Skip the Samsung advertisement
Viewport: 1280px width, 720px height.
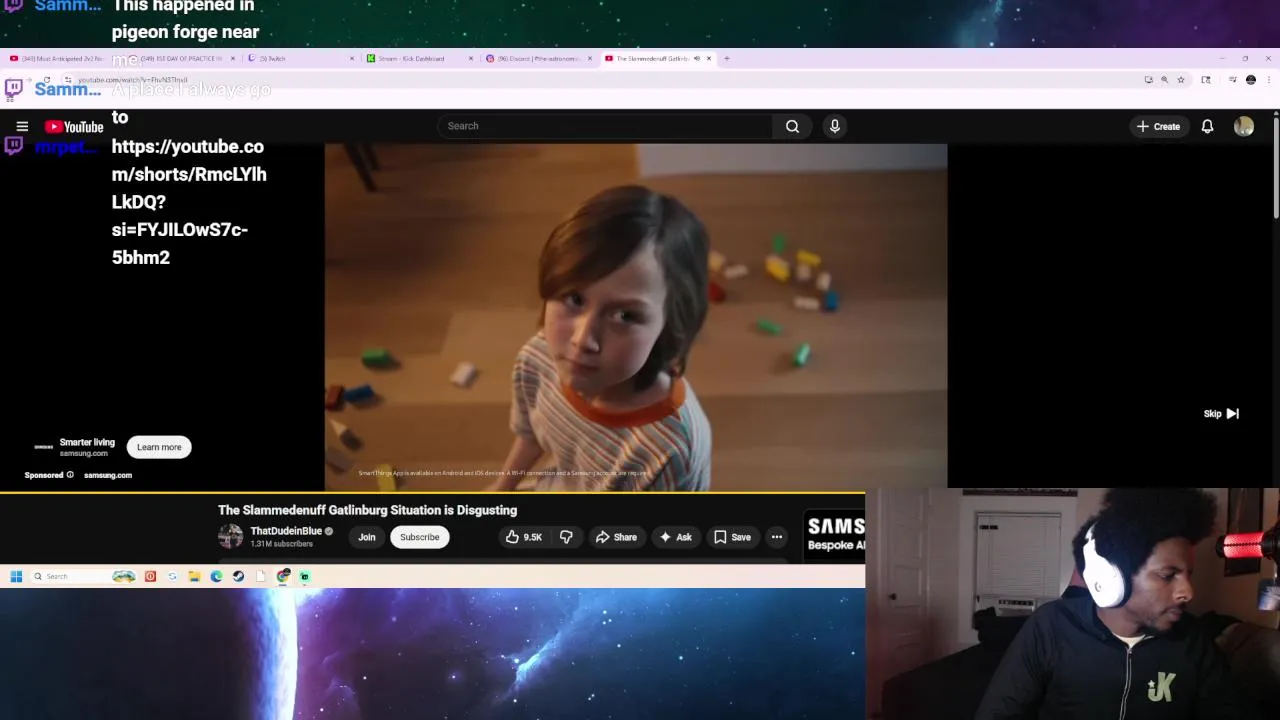[x=1221, y=413]
